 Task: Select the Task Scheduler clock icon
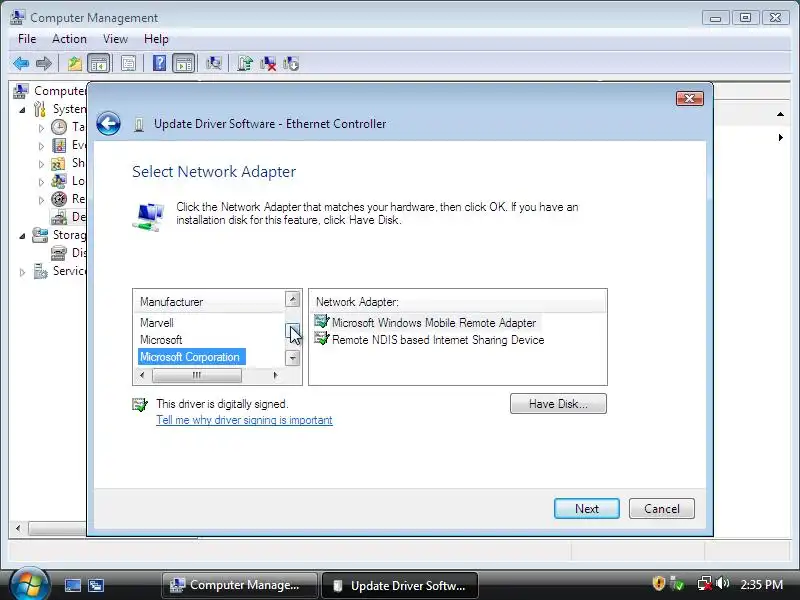coord(59,127)
